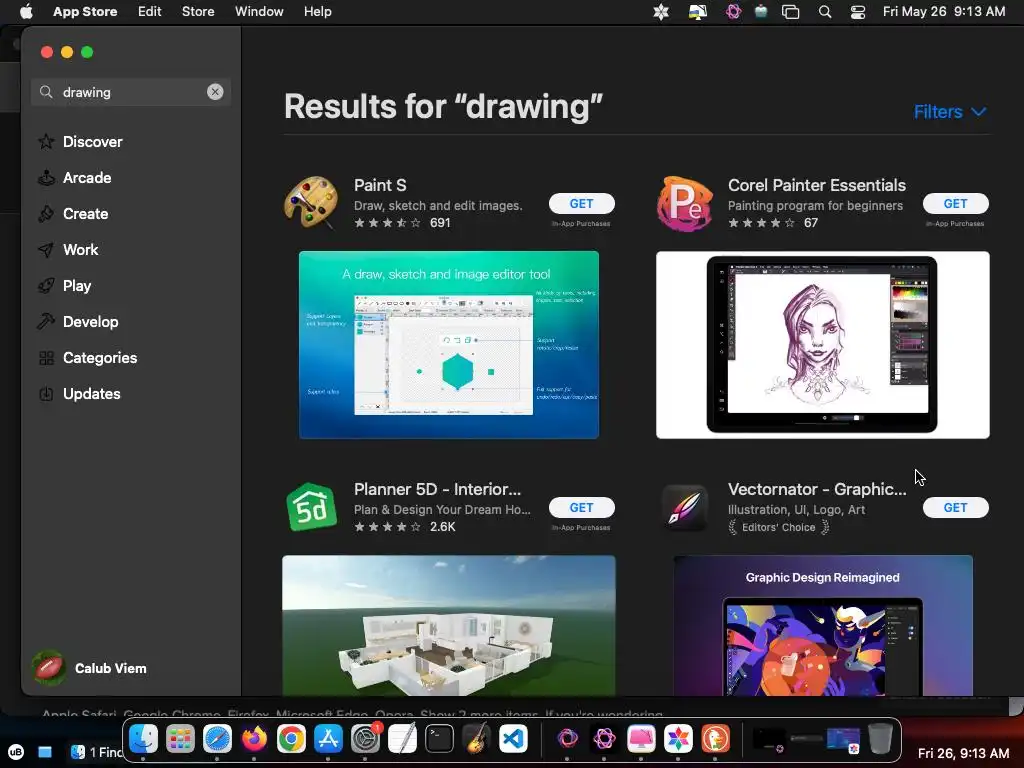
Task: Open Corel Painter Essentials title link
Action: 816,185
